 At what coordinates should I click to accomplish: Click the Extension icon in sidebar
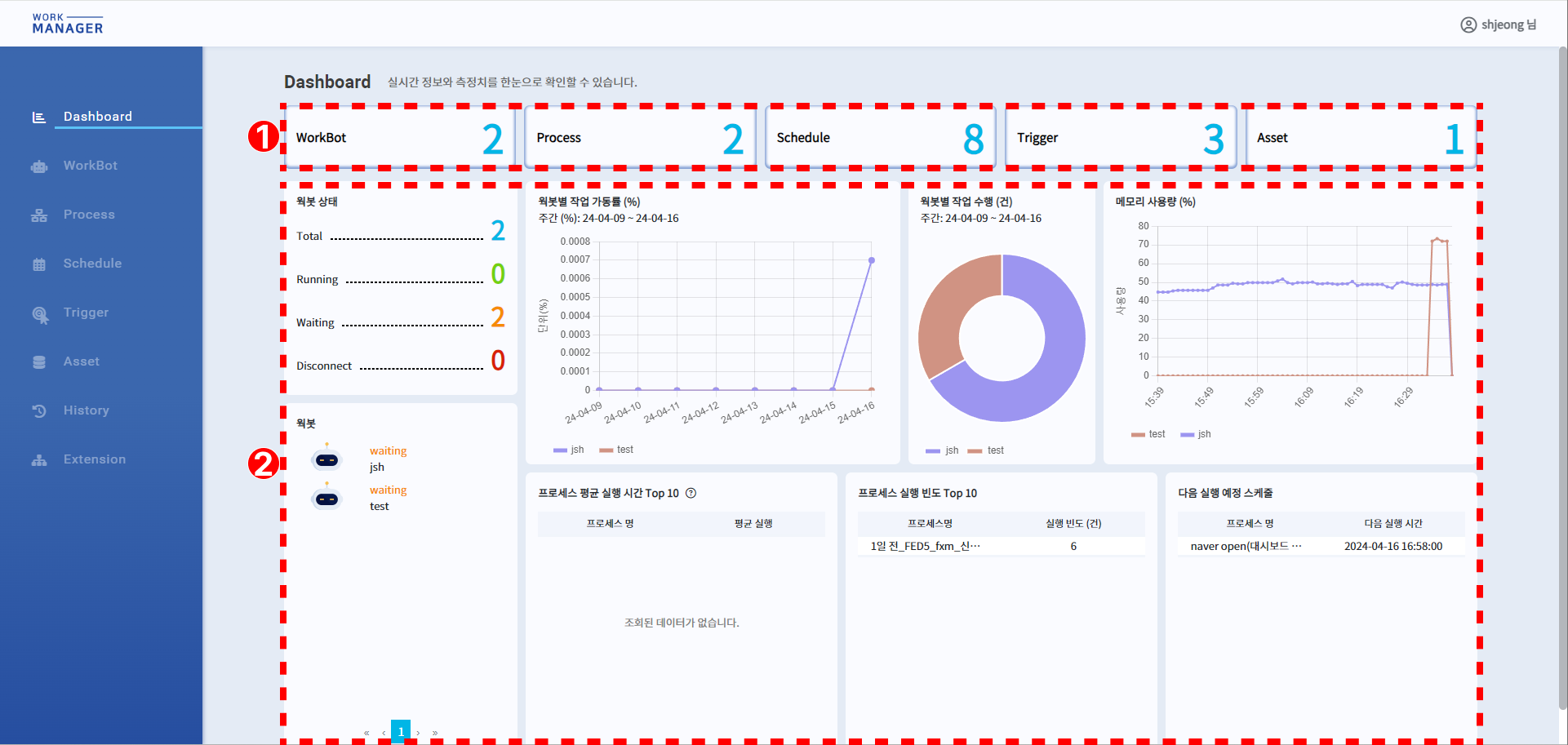[x=39, y=460]
